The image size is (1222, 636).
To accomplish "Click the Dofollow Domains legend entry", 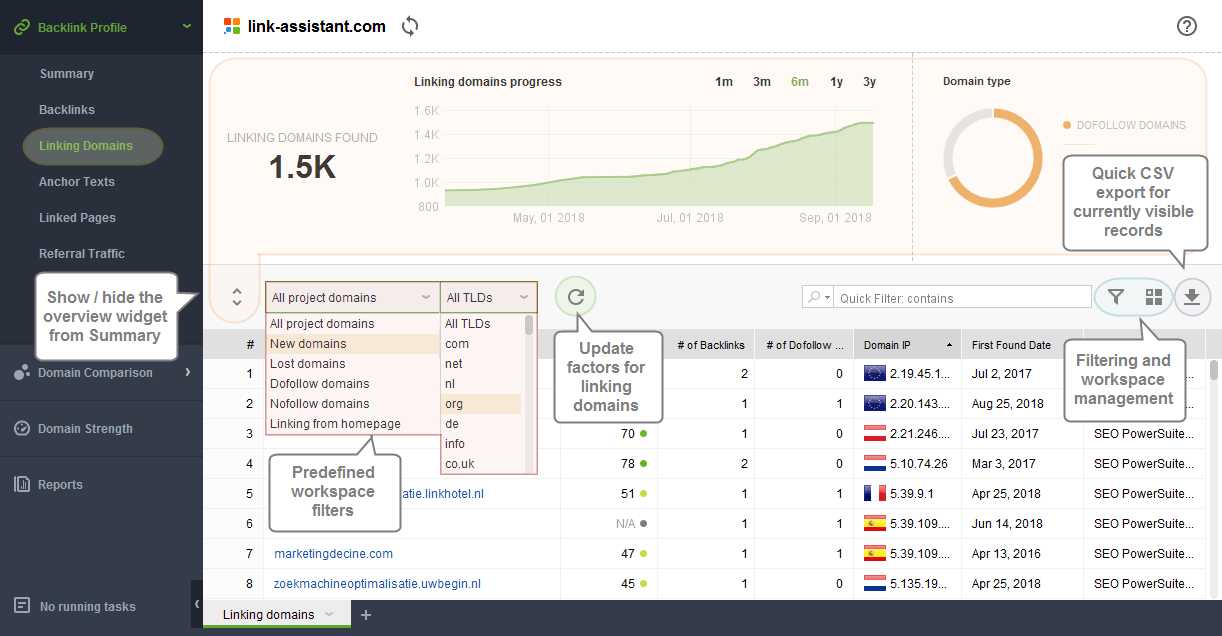I will pos(1124,126).
